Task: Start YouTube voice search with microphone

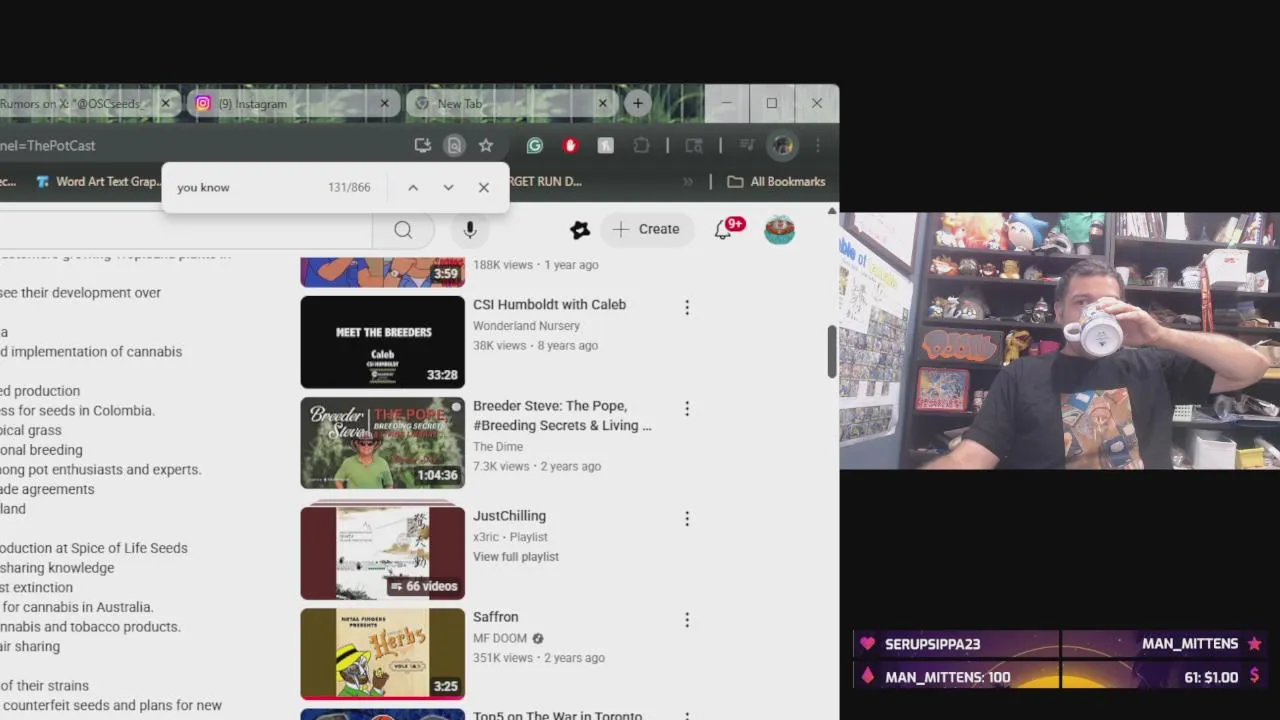Action: coord(470,230)
